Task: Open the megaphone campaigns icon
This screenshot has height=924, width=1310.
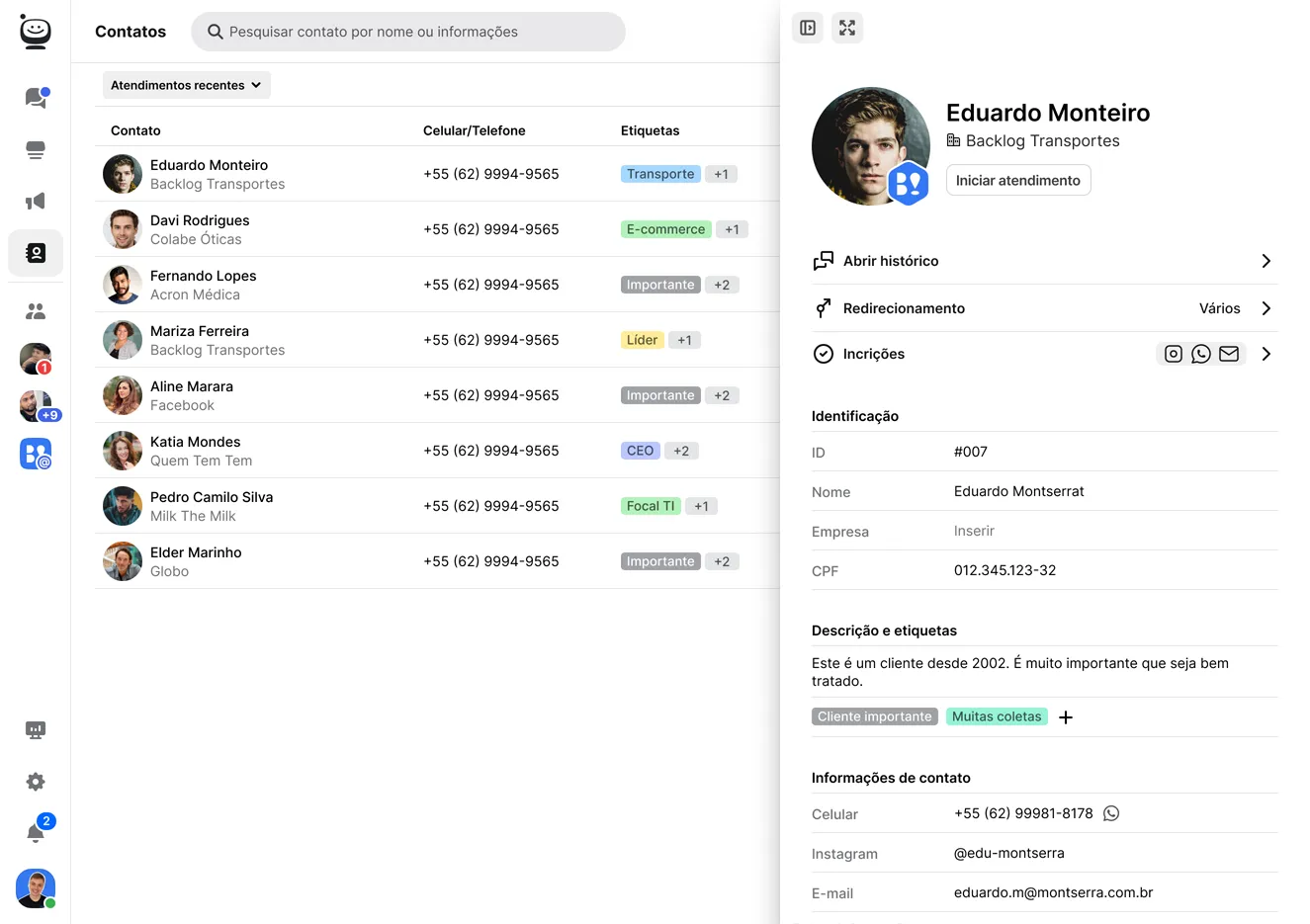Action: (x=36, y=201)
